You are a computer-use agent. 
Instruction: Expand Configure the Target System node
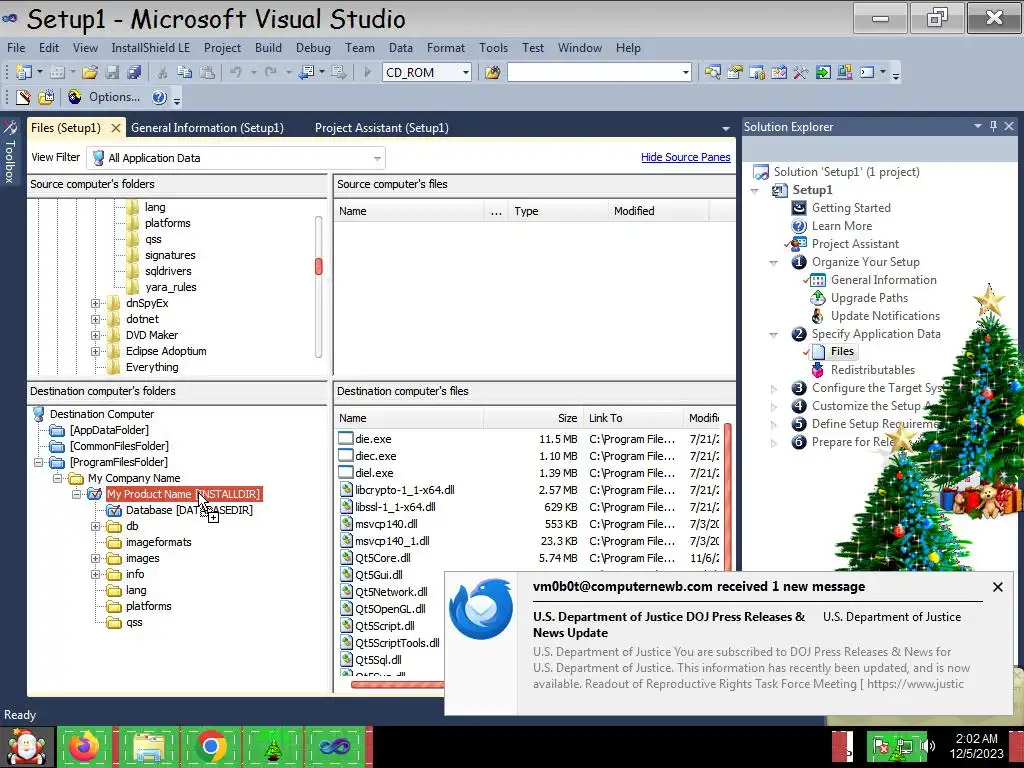click(x=774, y=389)
